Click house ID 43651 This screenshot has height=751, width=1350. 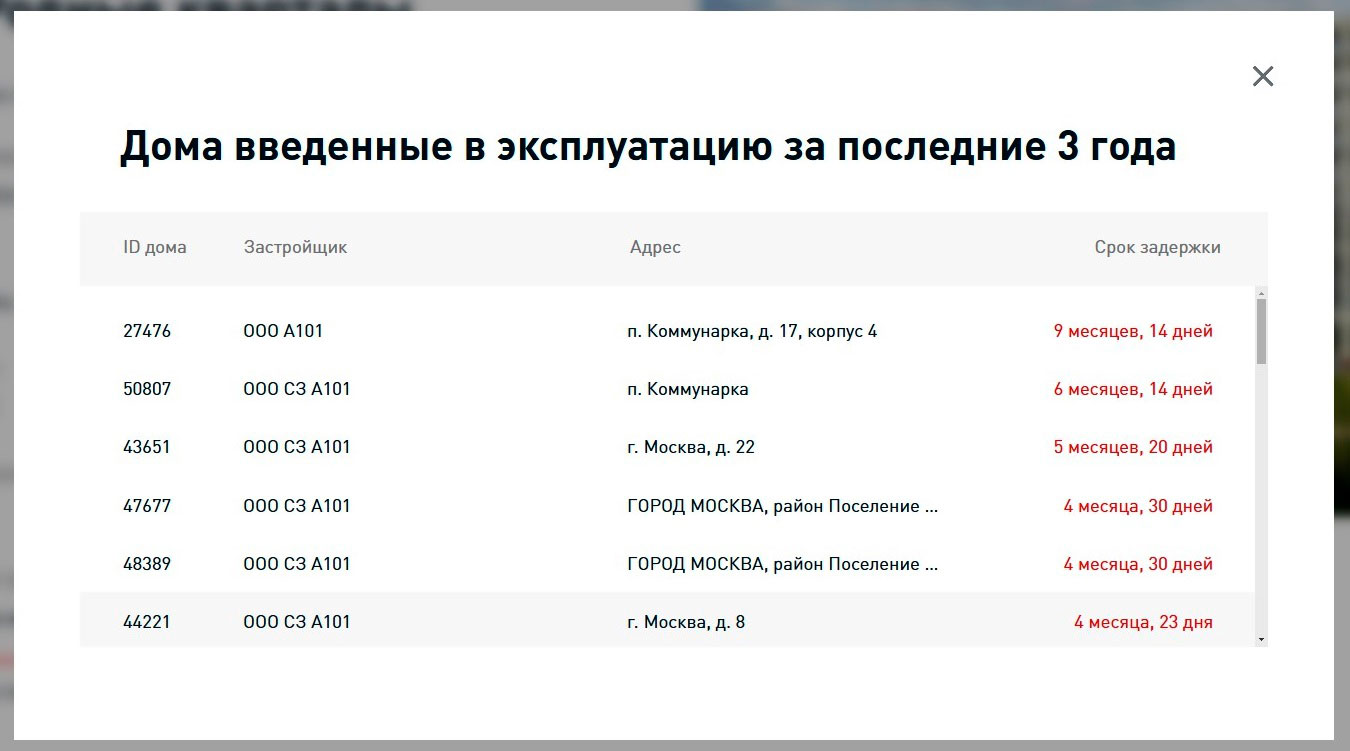click(x=147, y=447)
